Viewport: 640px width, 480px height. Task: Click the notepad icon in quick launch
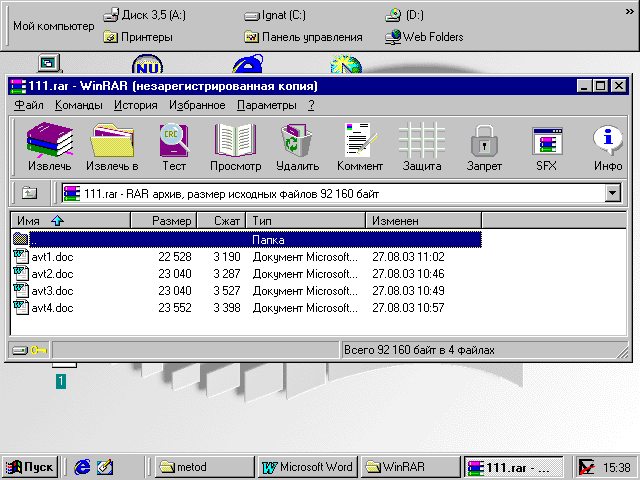105,467
